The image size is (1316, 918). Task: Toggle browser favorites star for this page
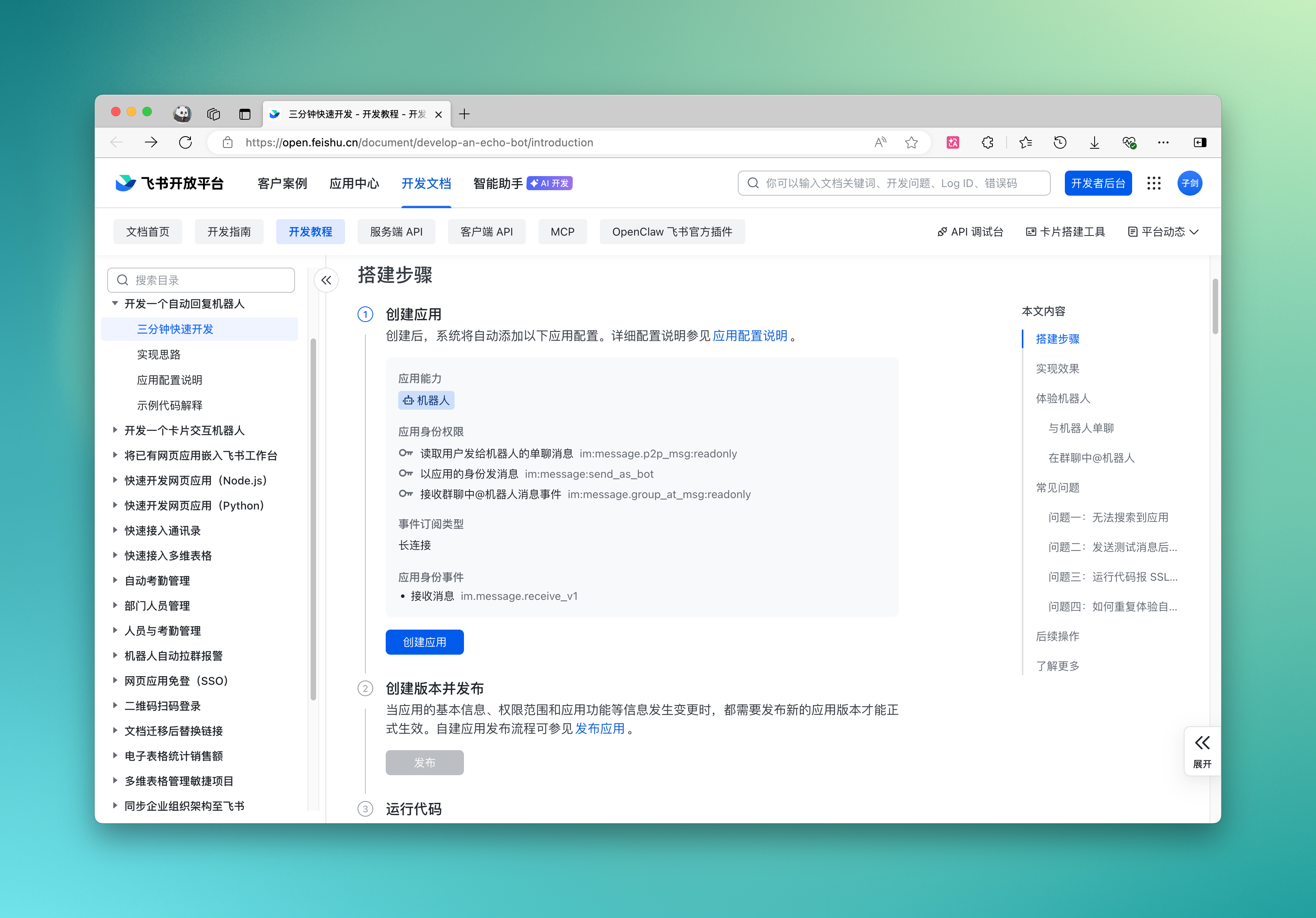911,142
